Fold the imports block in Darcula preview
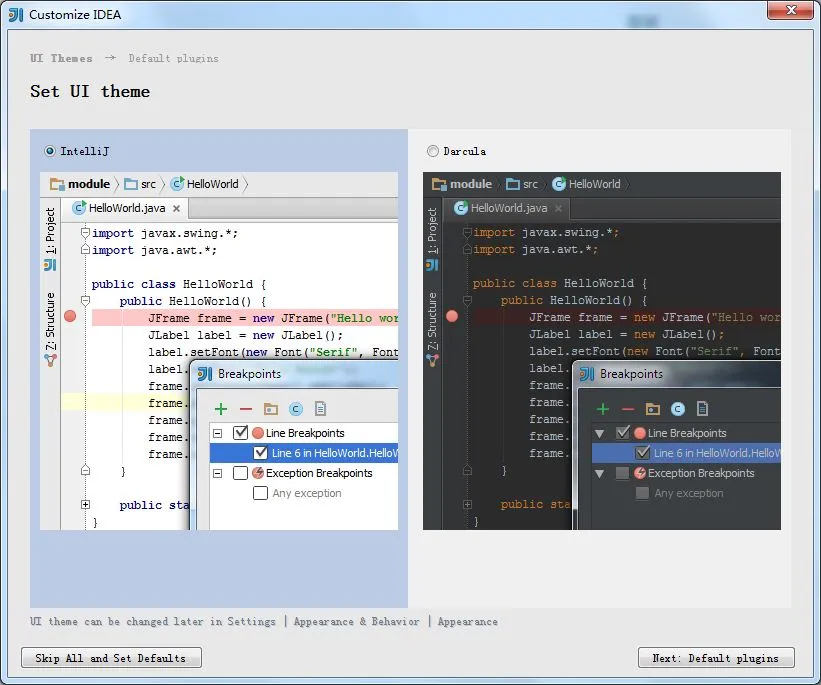Image resolution: width=821 pixels, height=685 pixels. coord(468,232)
